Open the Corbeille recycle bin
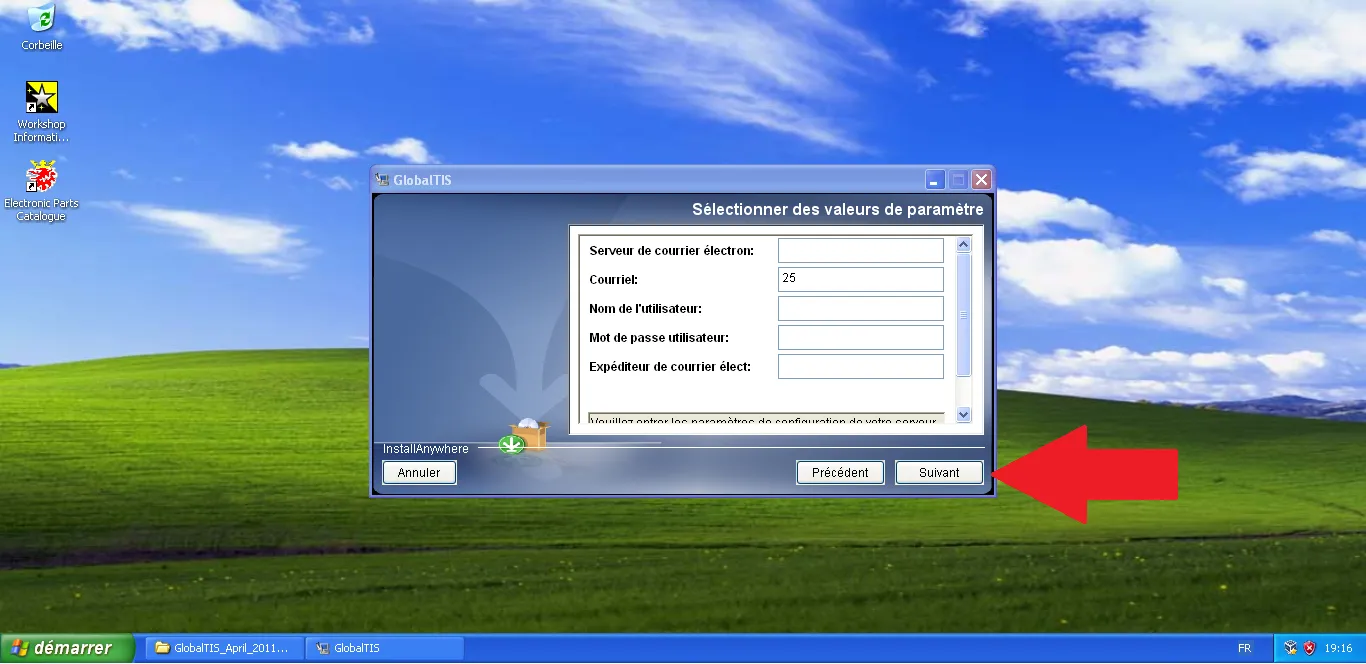1366x664 pixels. [40, 18]
